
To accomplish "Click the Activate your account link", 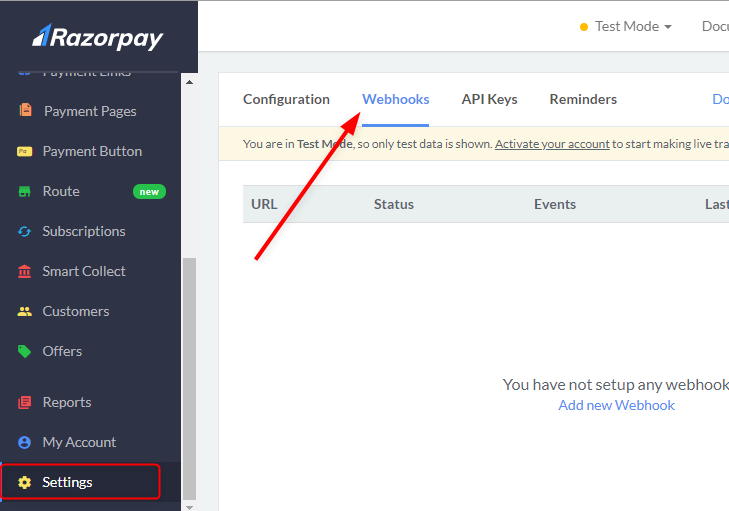I will (552, 144).
